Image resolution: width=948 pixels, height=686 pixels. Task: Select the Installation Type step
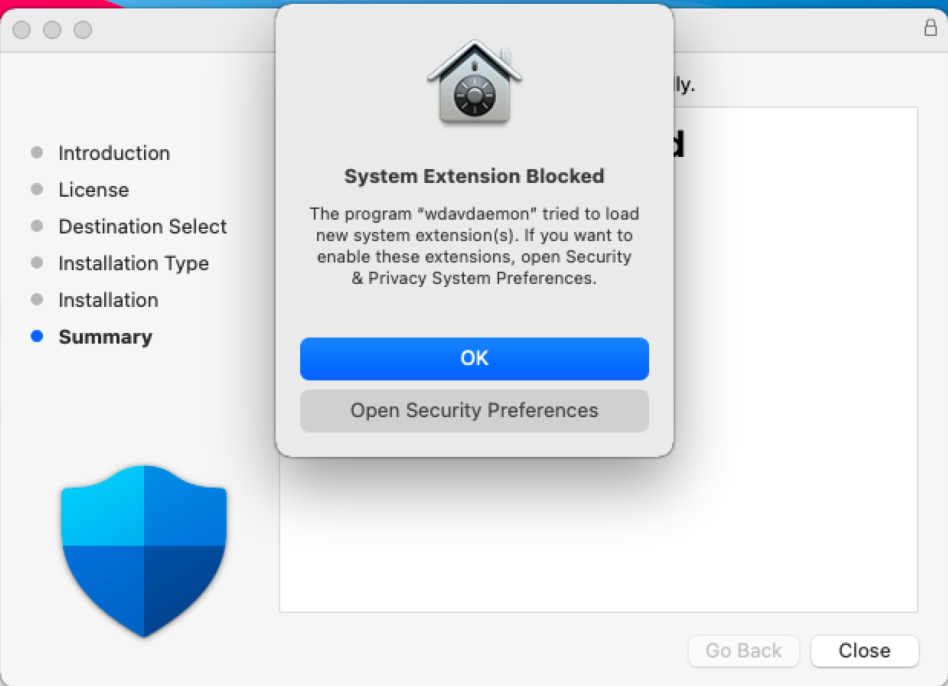tap(134, 264)
